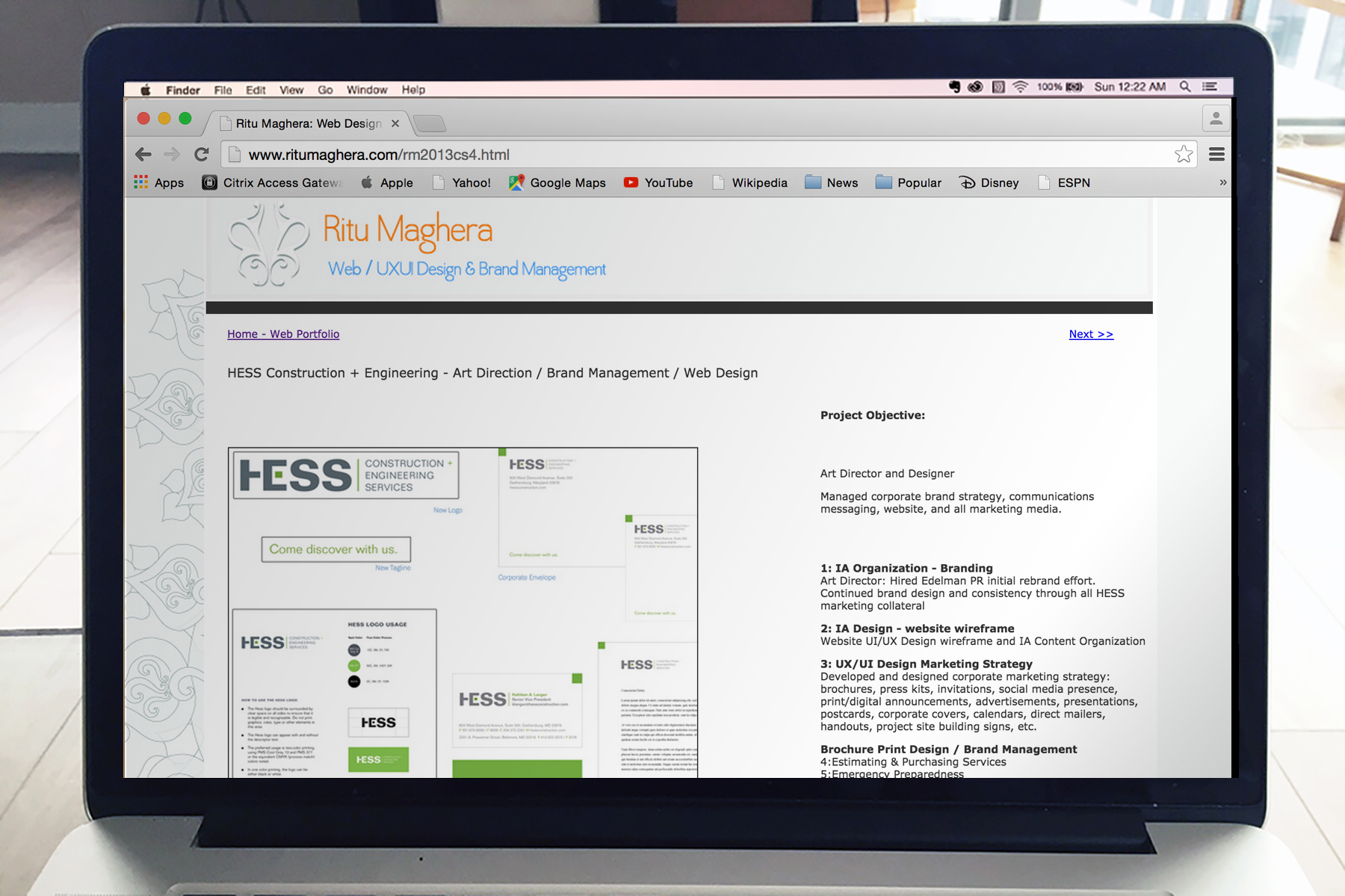1345x896 pixels.
Task: Open the Wikipedia bookmark
Action: [x=750, y=182]
